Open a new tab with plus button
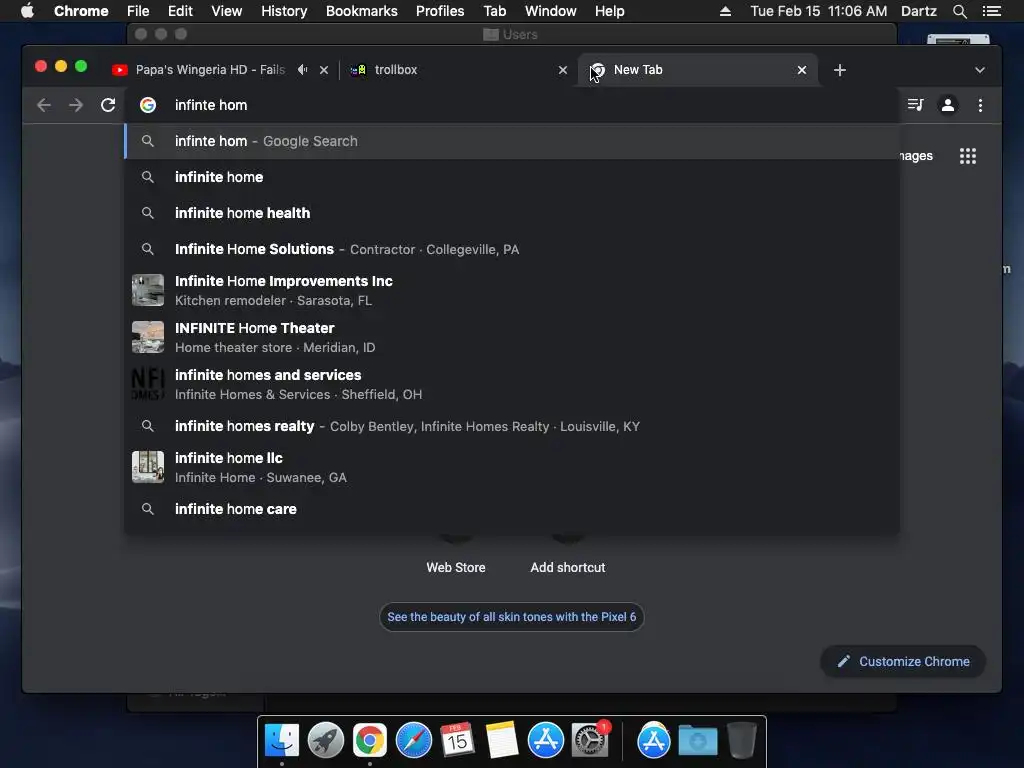This screenshot has width=1024, height=768. [x=840, y=70]
